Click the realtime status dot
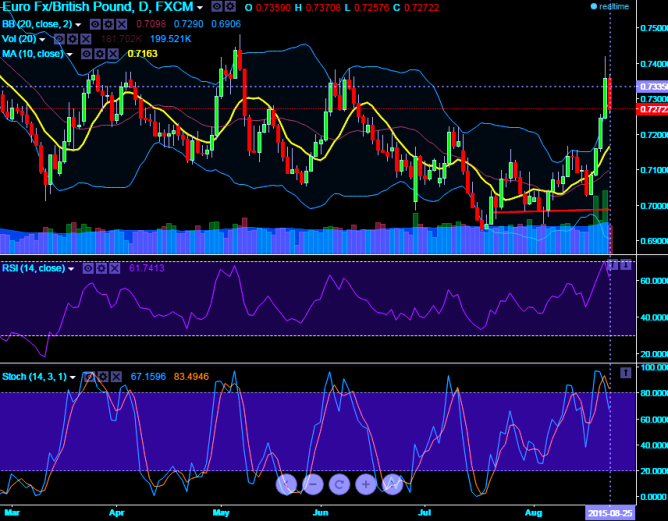Viewport: 668px width, 521px height. 593,6
